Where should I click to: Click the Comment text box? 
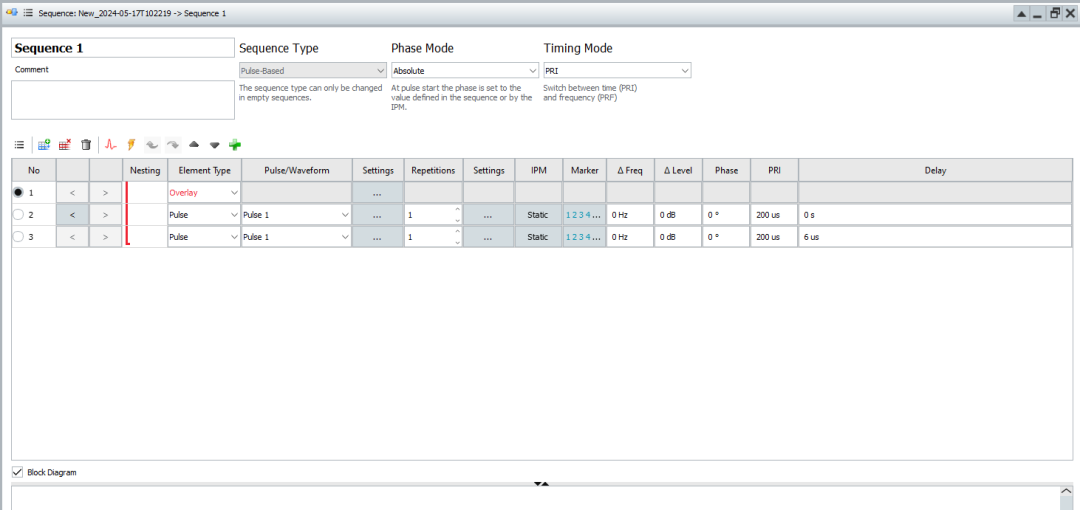(122, 100)
